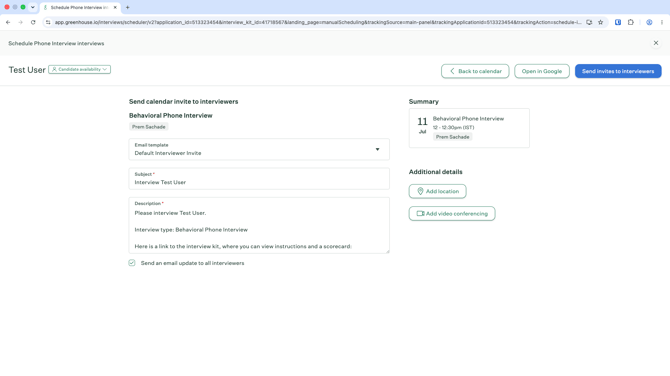Click the 12 - 12:30pm (IST) time text
The height and width of the screenshot is (376, 670).
pyautogui.click(x=453, y=127)
